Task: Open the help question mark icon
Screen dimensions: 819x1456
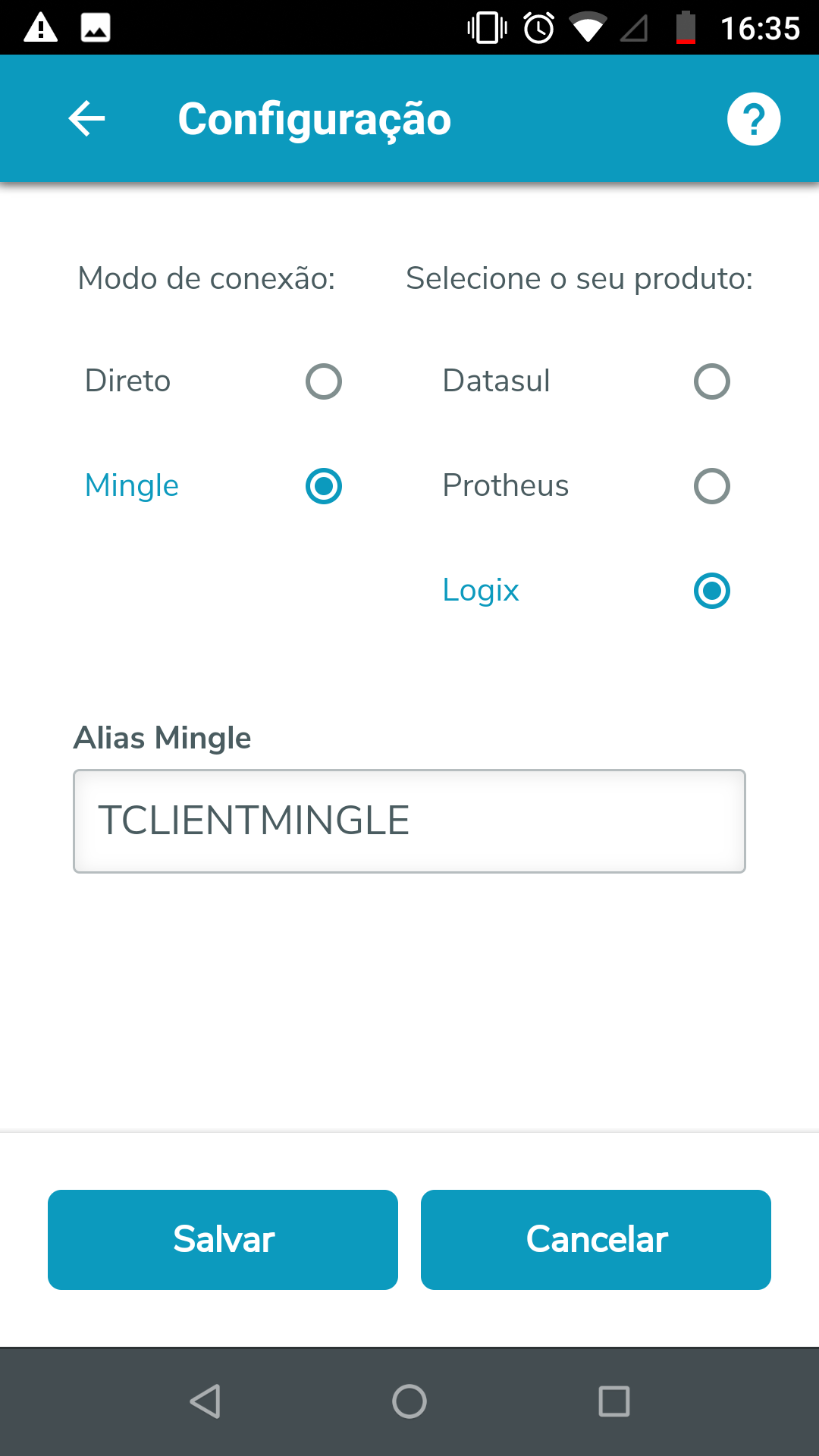Action: pyautogui.click(x=753, y=119)
